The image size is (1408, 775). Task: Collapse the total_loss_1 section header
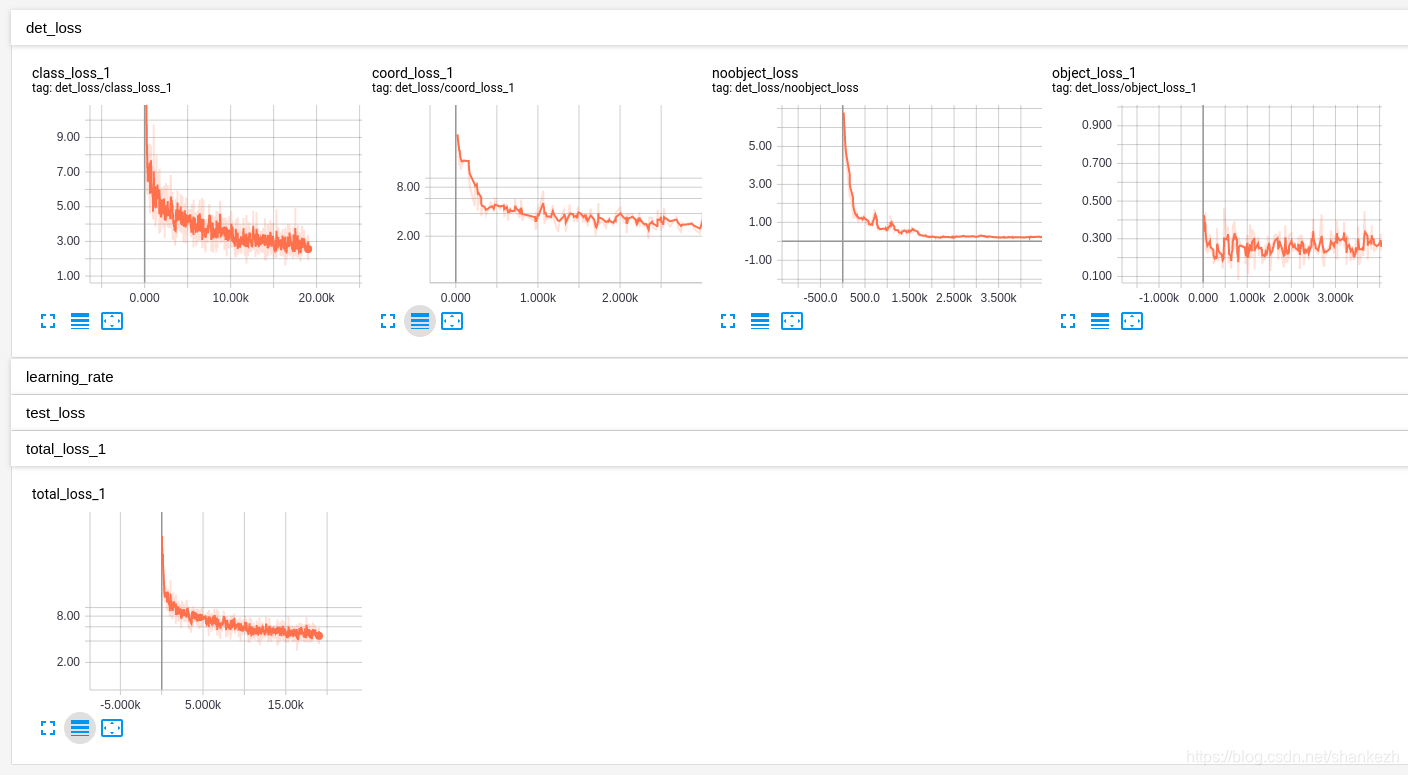click(x=709, y=449)
